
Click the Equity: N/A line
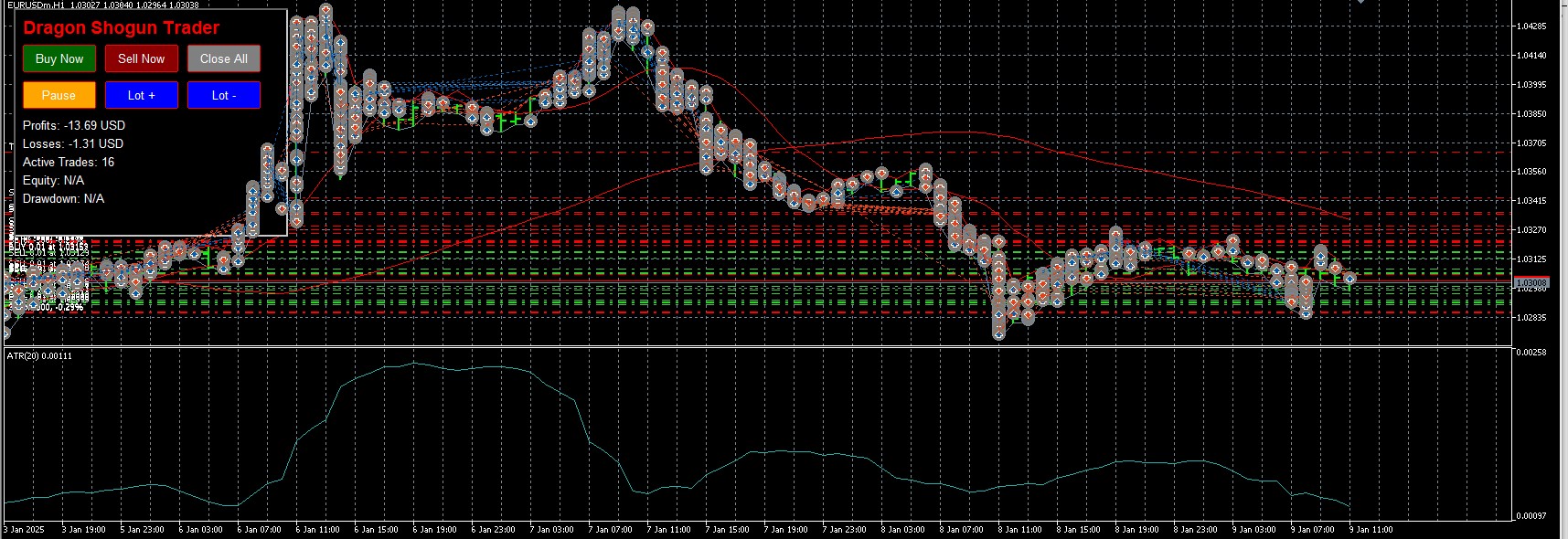point(53,180)
